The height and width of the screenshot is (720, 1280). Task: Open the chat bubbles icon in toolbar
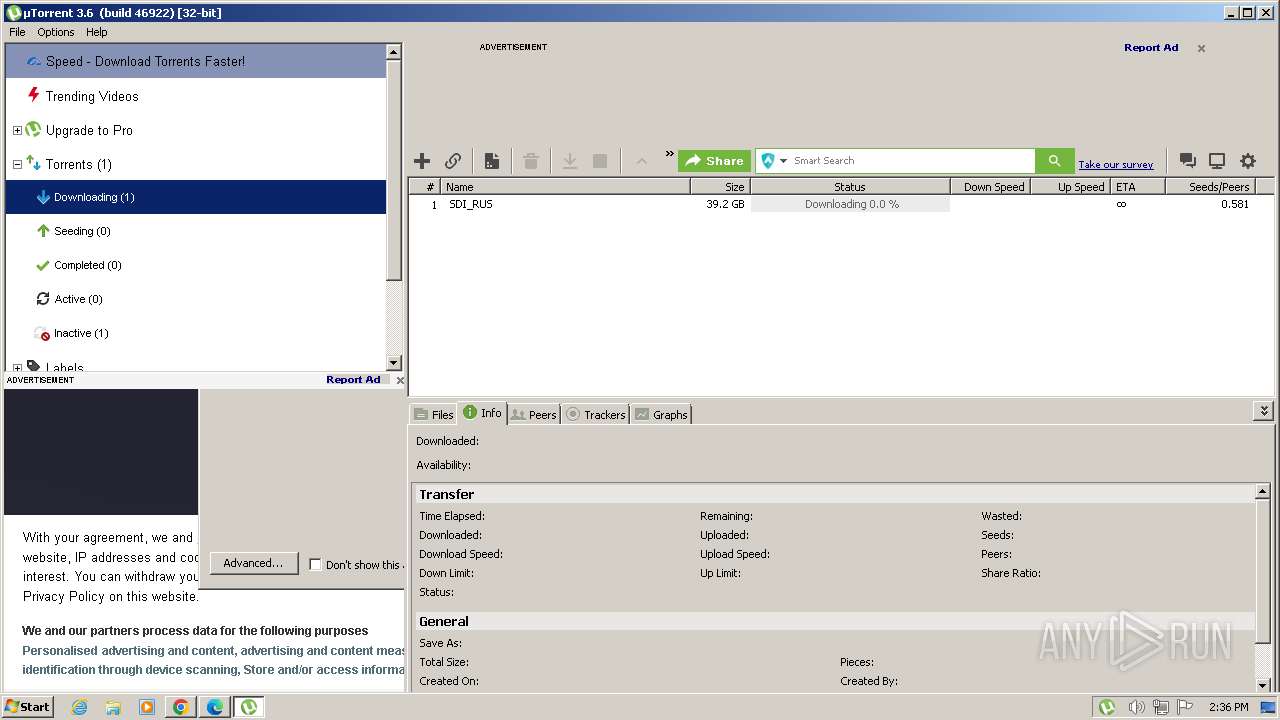(1187, 161)
